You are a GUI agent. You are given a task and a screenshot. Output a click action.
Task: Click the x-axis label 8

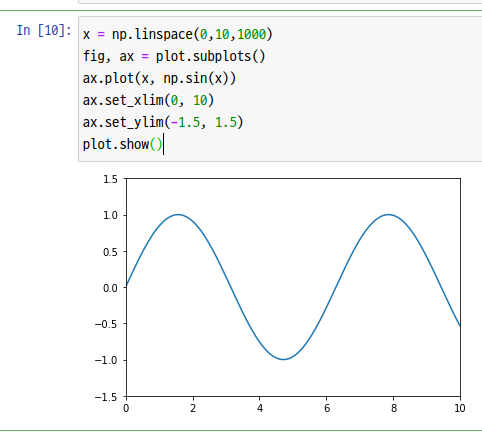(x=394, y=408)
